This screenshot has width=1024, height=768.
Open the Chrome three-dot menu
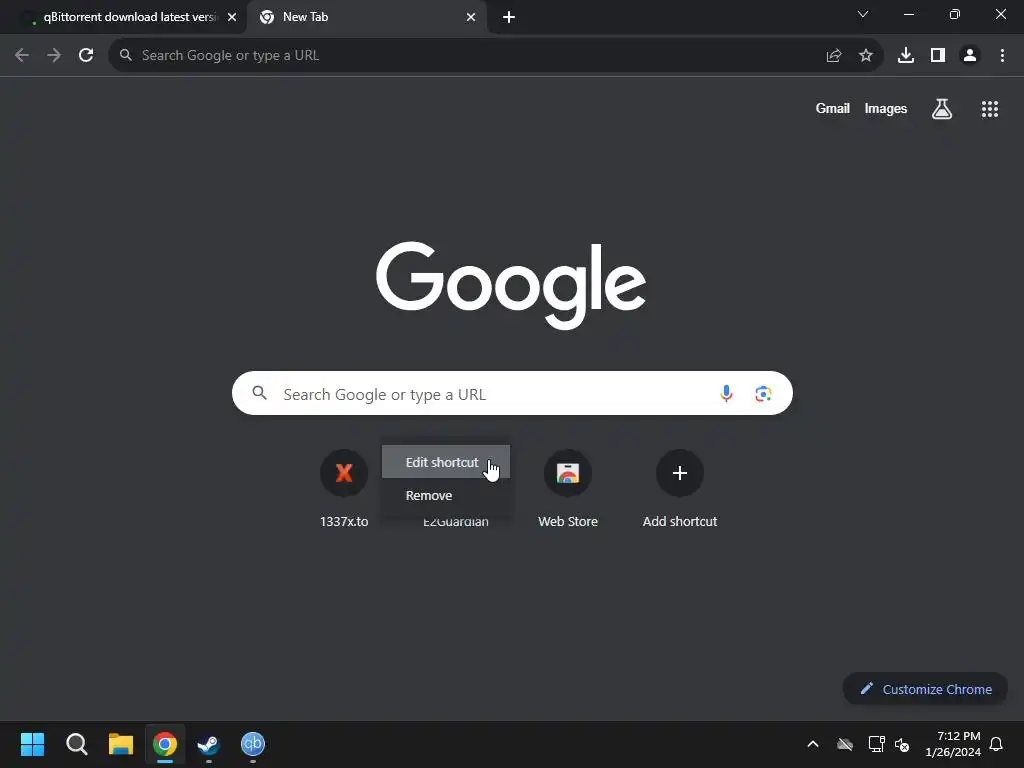[1002, 56]
